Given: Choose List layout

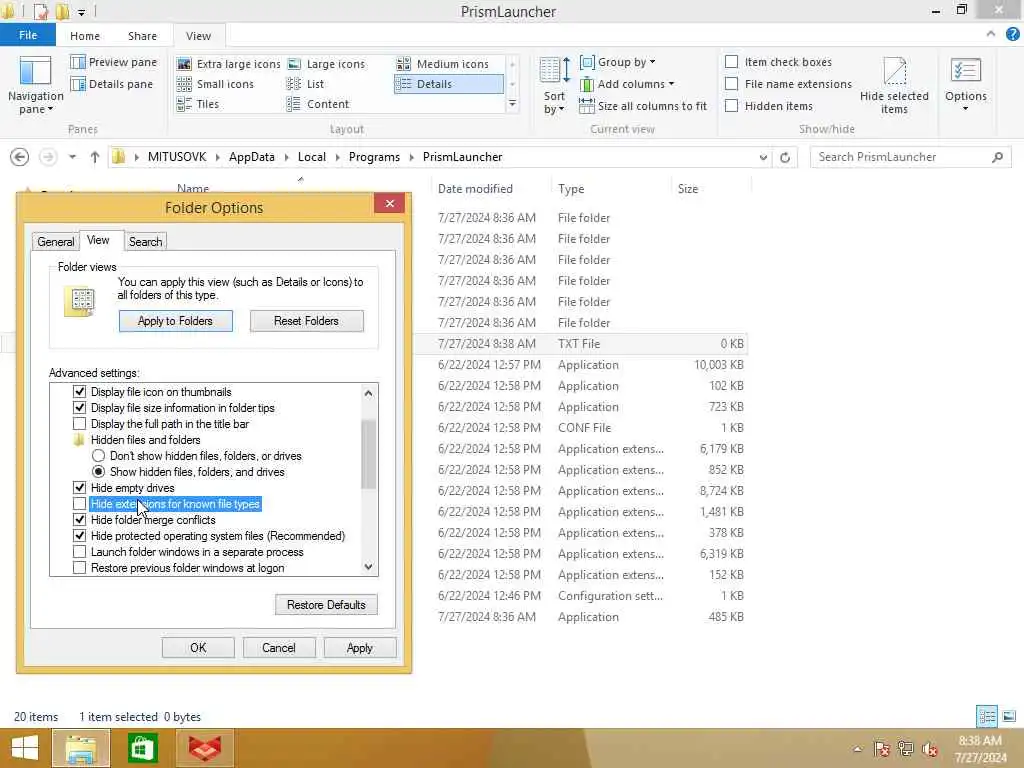Looking at the screenshot, I should pyautogui.click(x=305, y=84).
